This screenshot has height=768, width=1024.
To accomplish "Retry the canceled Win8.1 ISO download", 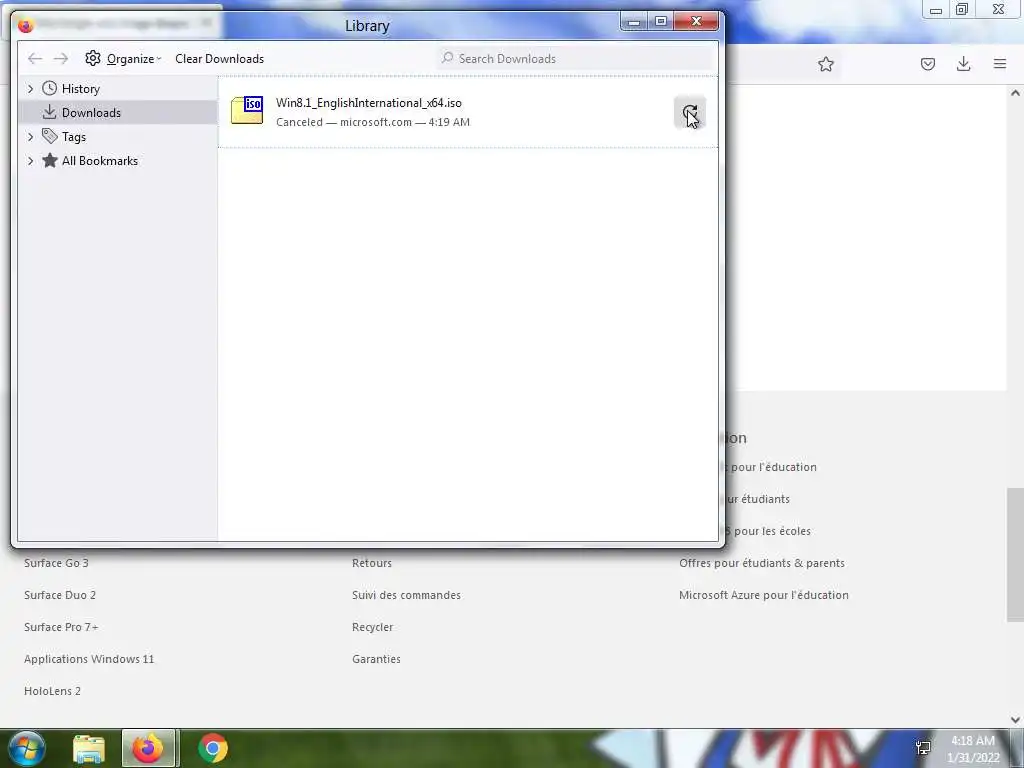I will tap(690, 113).
